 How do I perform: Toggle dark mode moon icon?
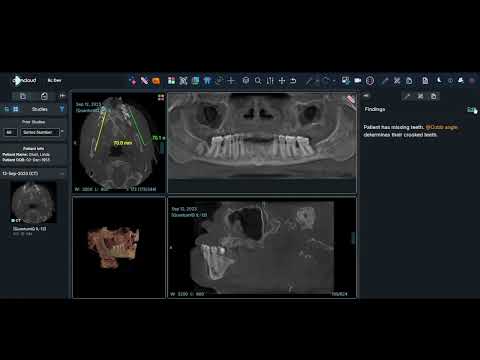[x=439, y=80]
